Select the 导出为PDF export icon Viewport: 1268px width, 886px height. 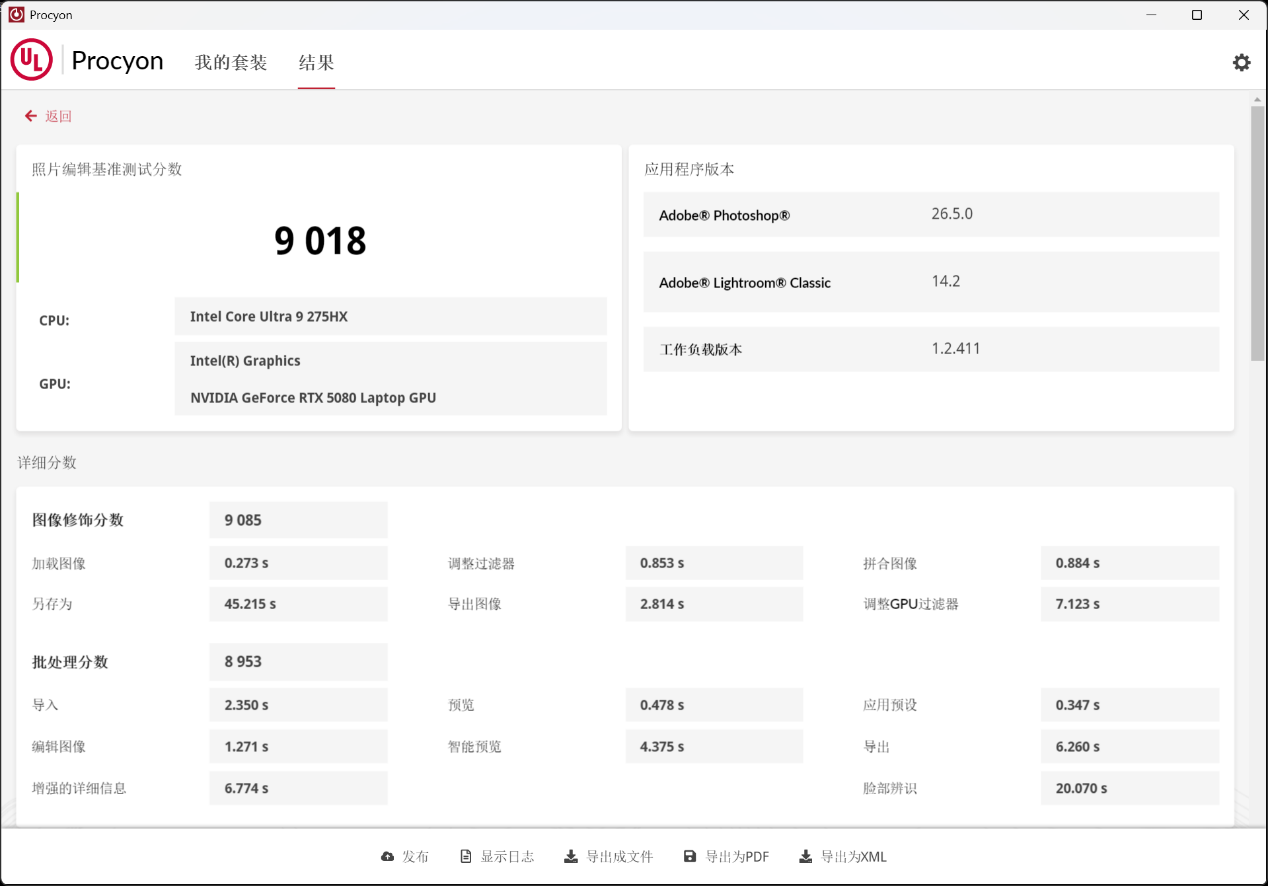(688, 856)
